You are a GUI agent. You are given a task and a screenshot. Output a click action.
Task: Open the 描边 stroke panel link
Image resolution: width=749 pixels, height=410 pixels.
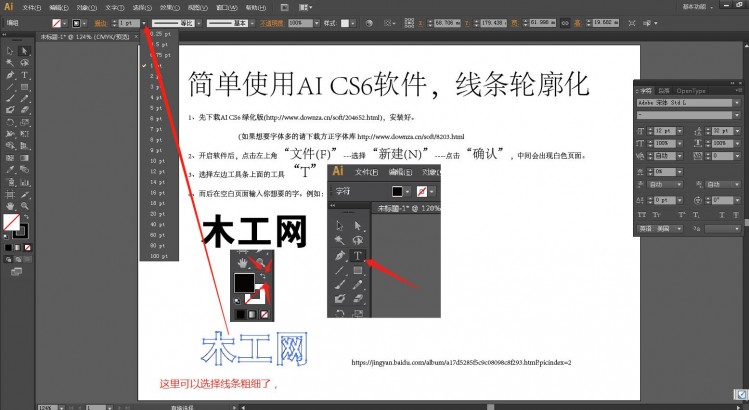tap(100, 23)
